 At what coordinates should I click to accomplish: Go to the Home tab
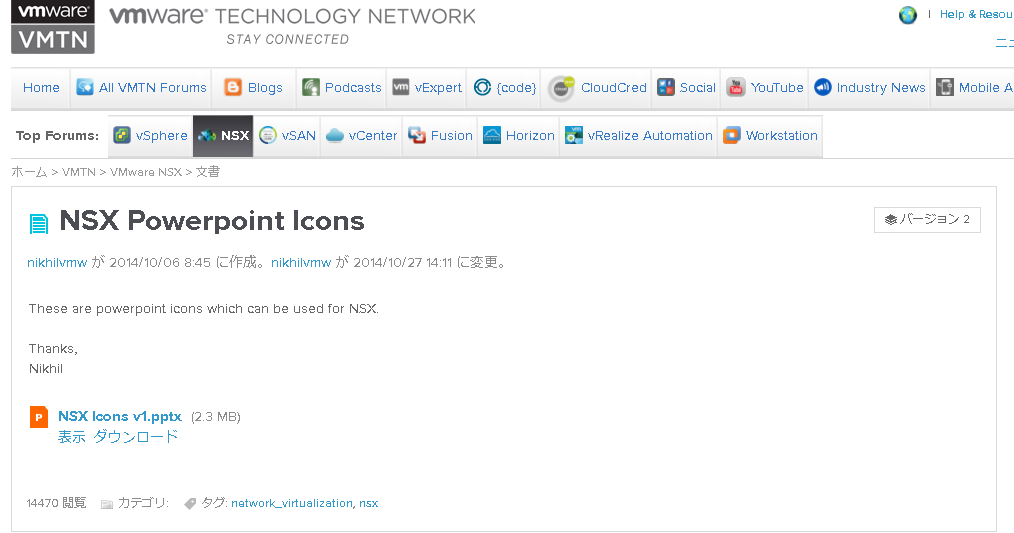tap(41, 87)
